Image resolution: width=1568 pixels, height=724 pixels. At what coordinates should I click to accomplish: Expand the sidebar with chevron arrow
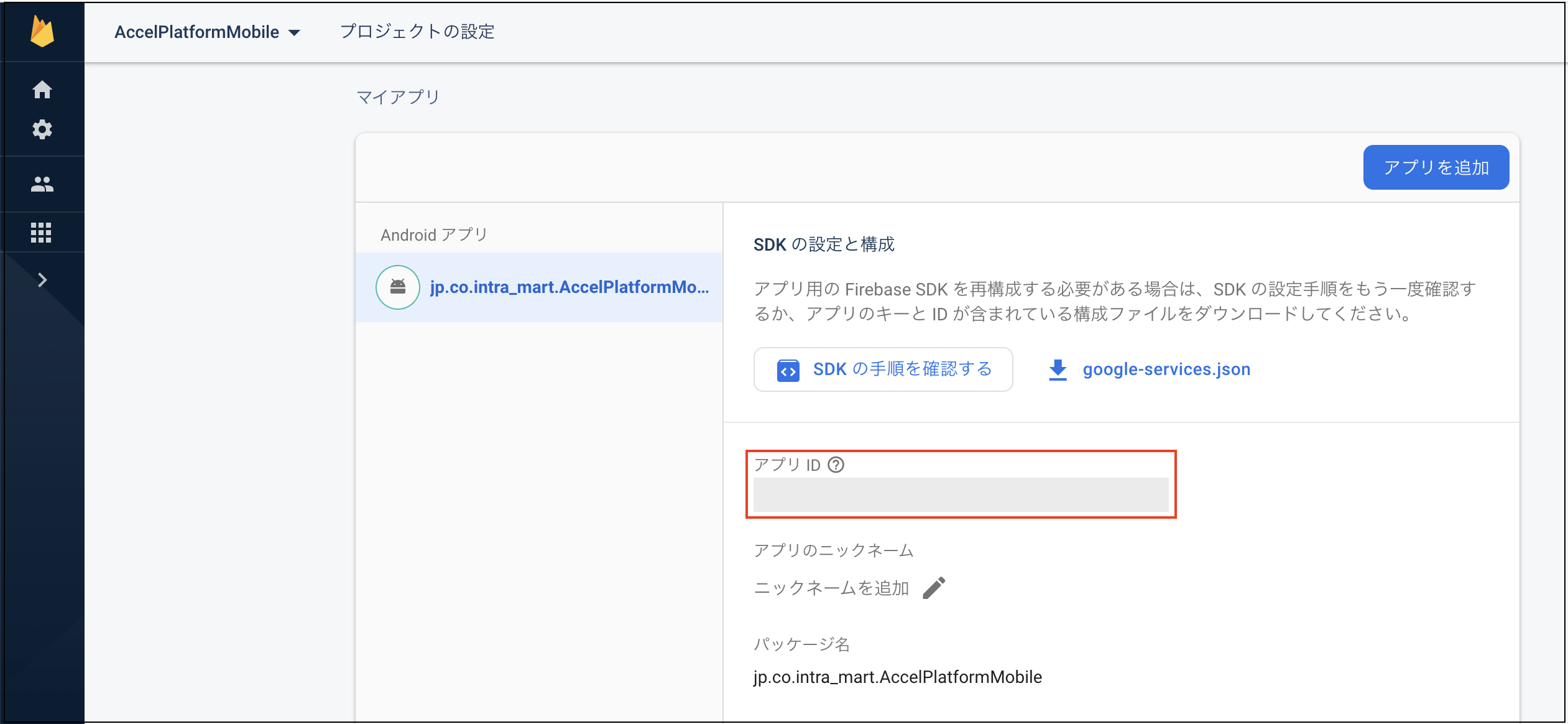(42, 280)
